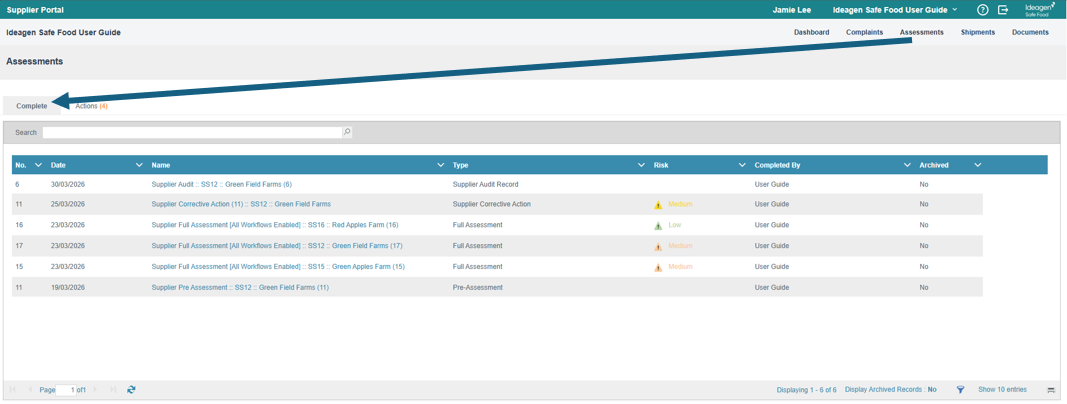Click risk icon for Green Field Farms (17)
The image size is (1067, 404).
coord(658,246)
